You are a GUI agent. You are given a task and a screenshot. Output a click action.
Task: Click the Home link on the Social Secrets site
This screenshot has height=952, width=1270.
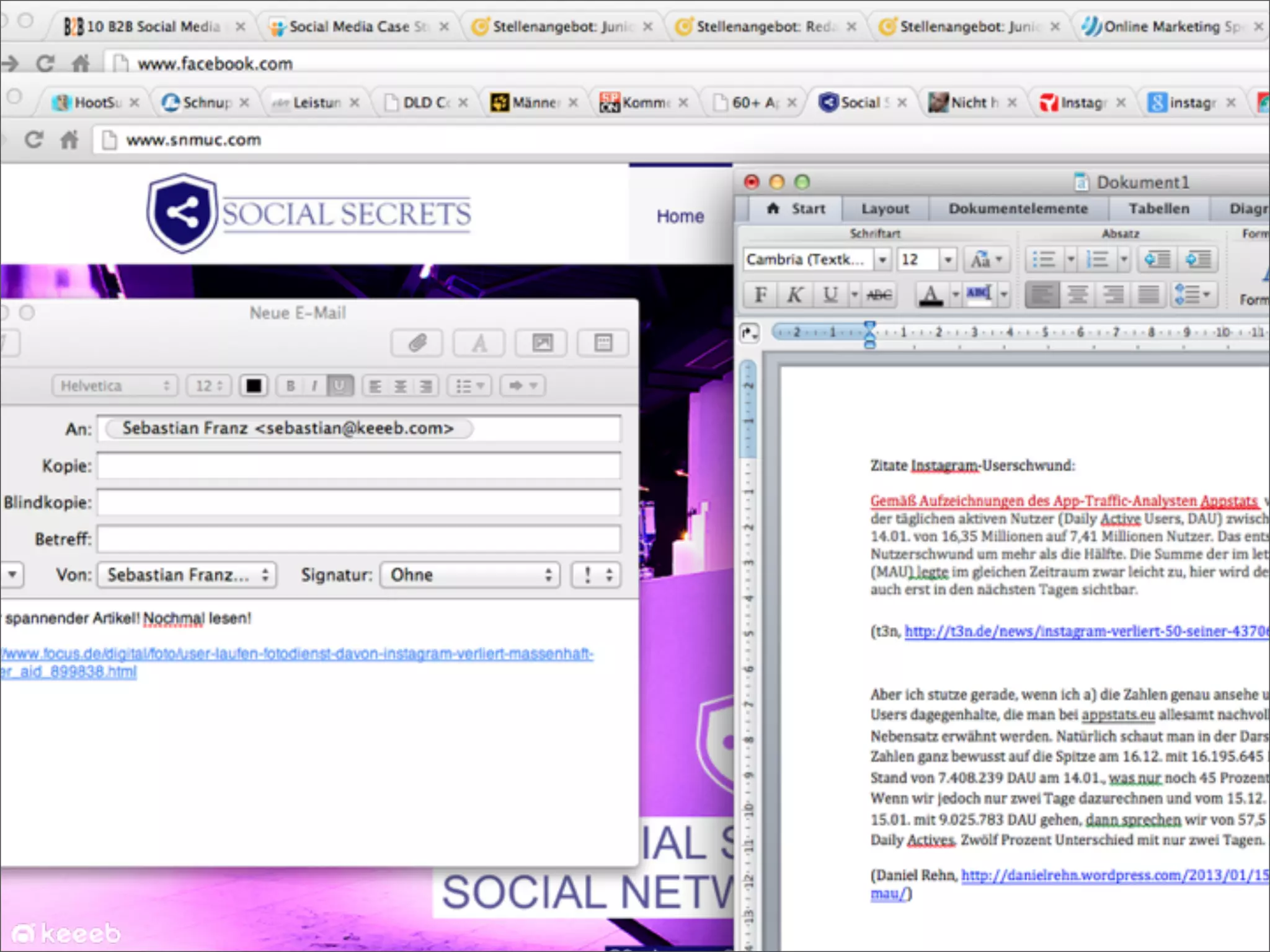click(x=680, y=216)
